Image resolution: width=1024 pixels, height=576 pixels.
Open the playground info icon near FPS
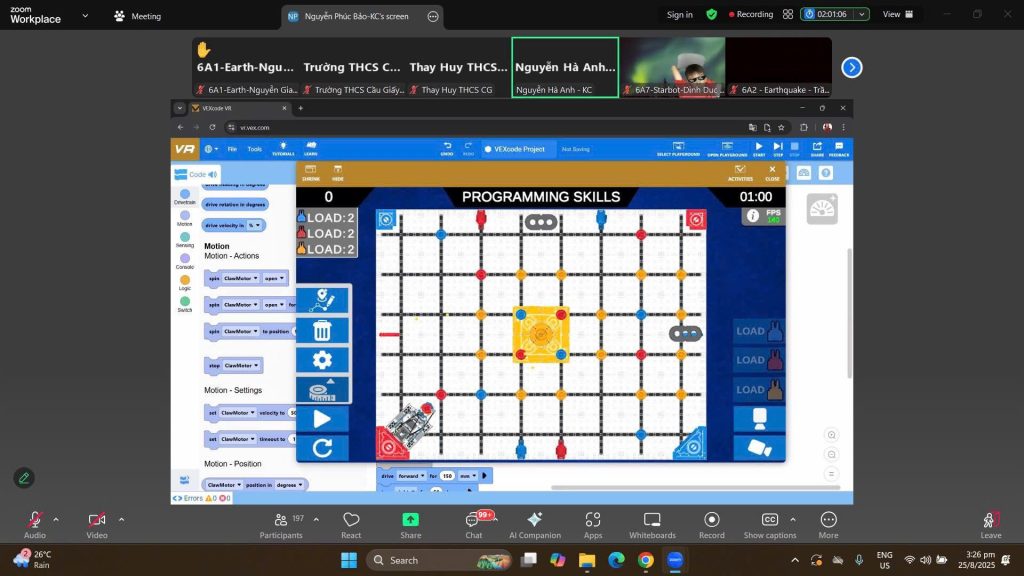coord(753,216)
